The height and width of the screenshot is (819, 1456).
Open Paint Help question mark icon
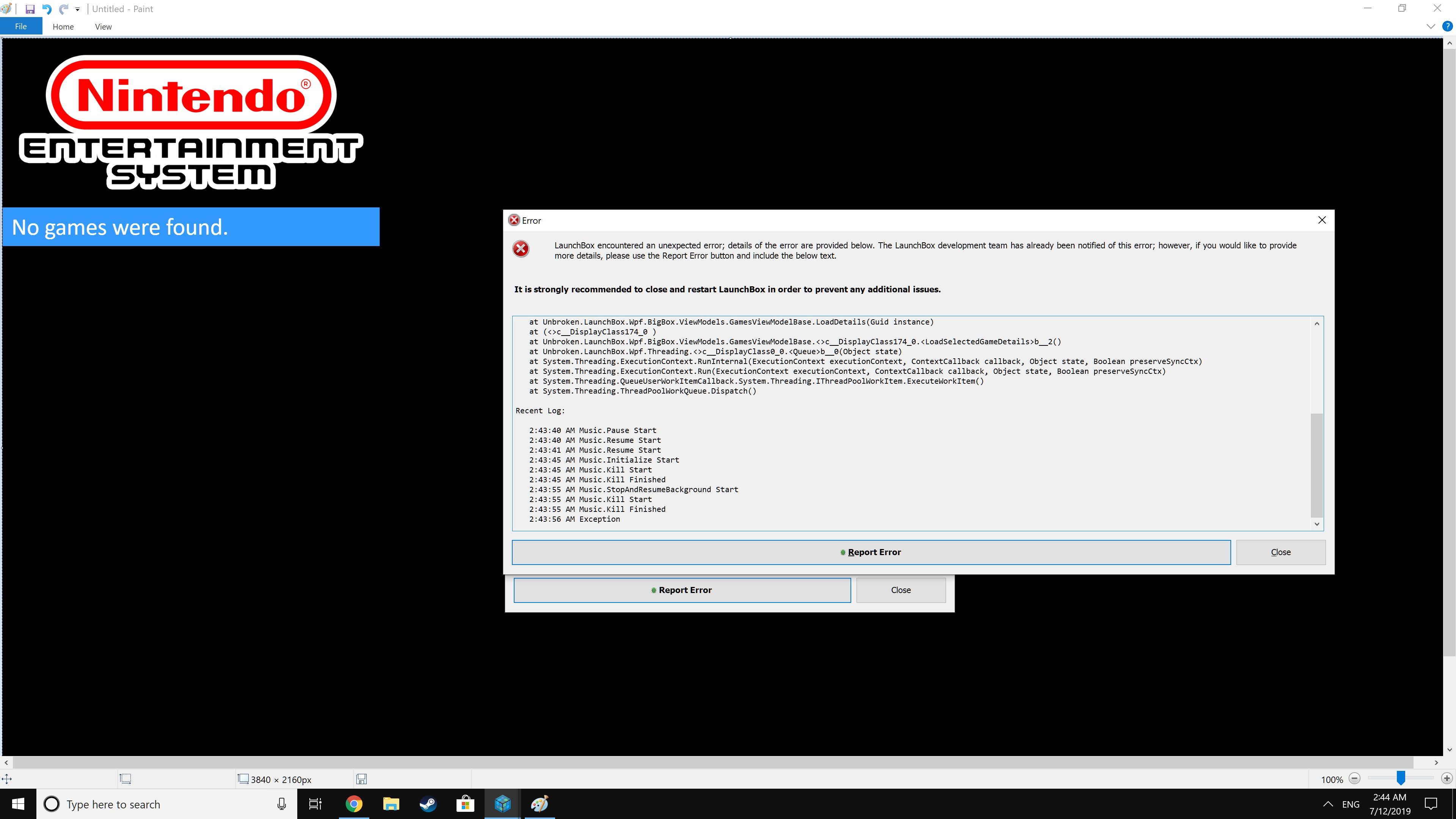coord(1448,26)
